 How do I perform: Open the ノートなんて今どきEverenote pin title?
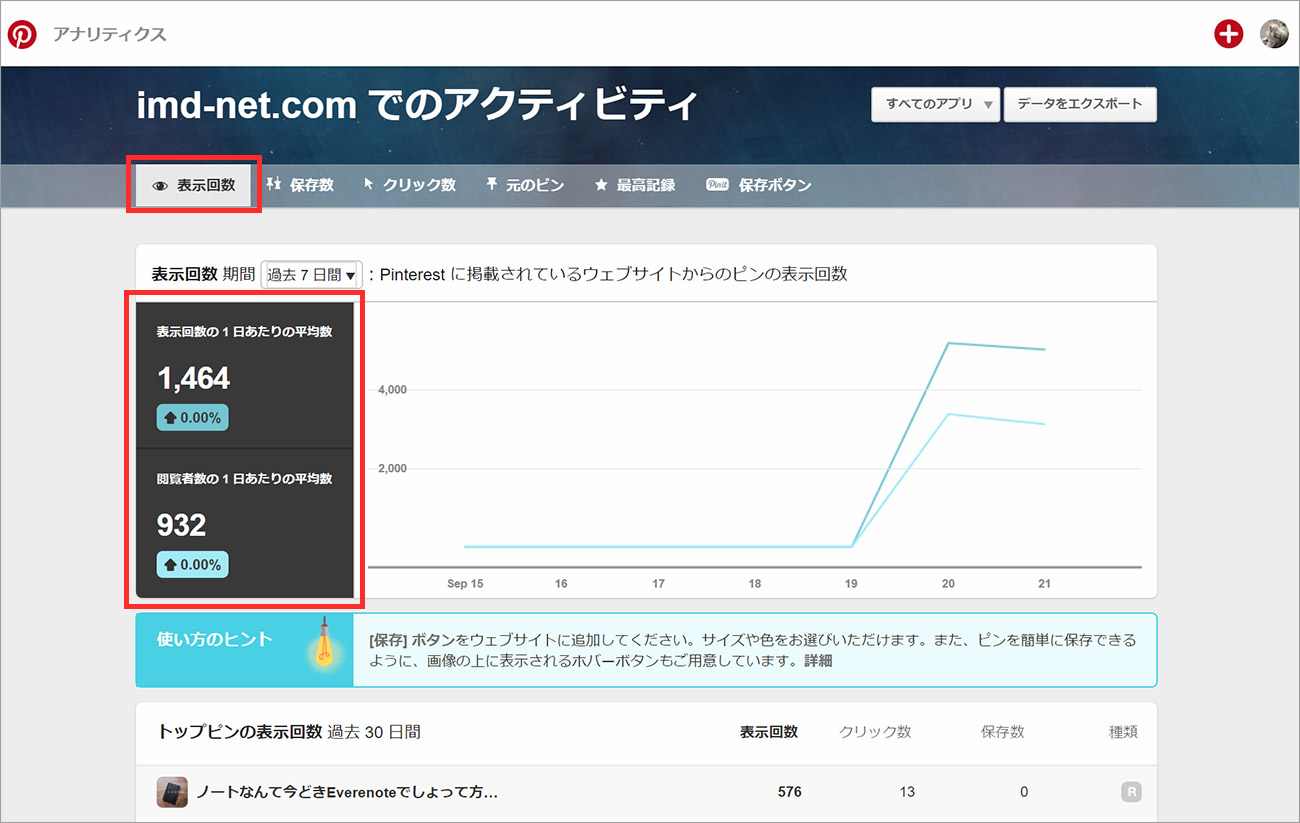[347, 792]
